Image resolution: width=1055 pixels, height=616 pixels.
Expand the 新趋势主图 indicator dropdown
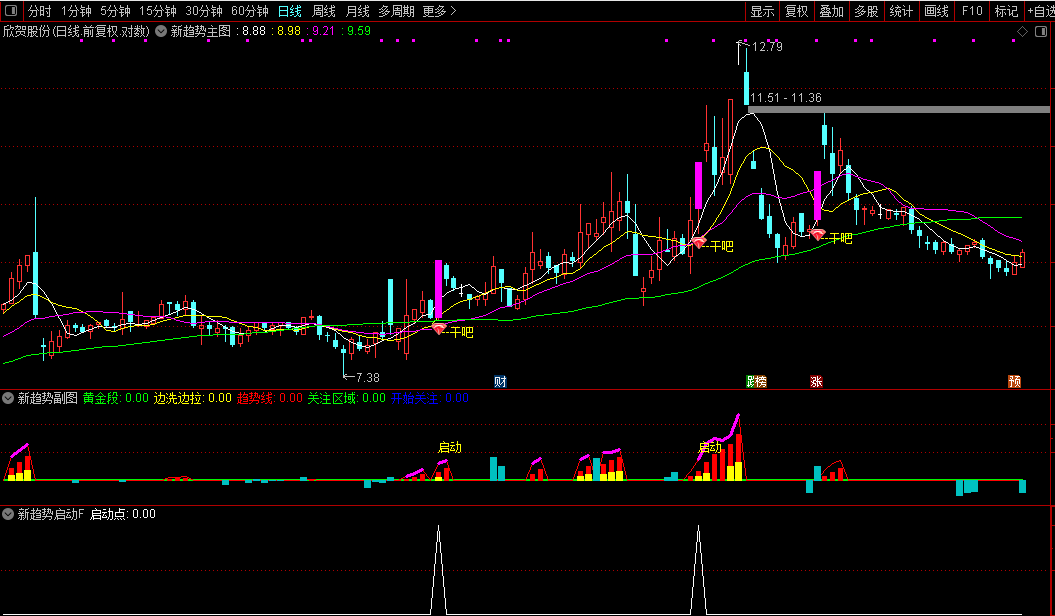point(161,31)
